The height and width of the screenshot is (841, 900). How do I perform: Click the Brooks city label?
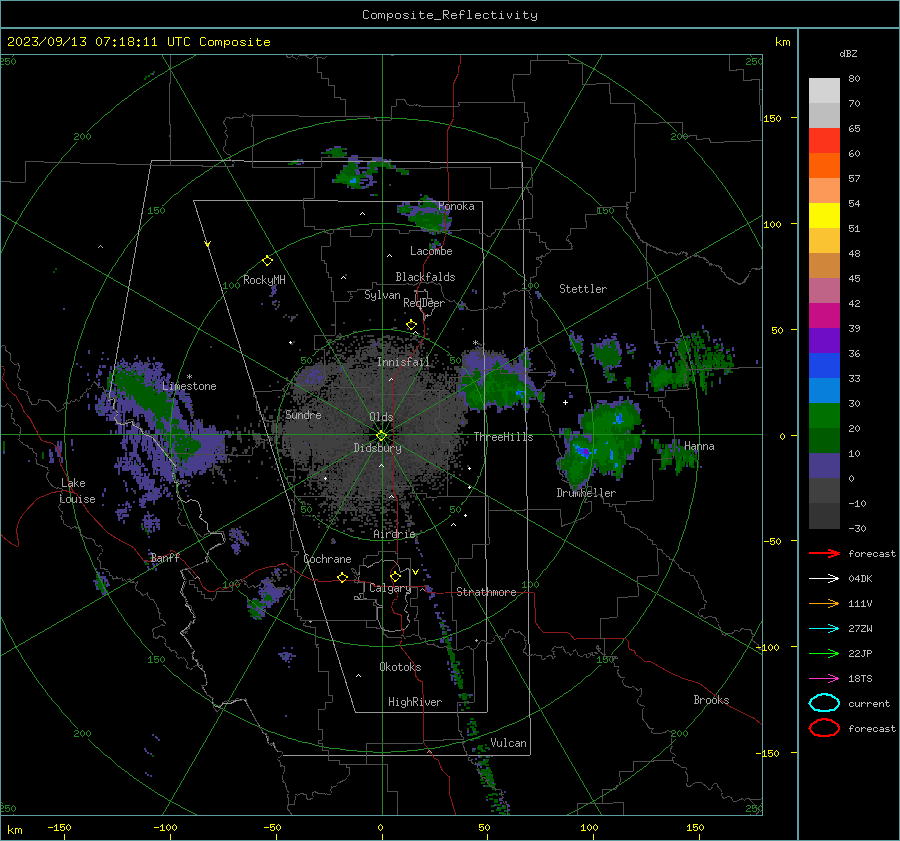pyautogui.click(x=711, y=700)
